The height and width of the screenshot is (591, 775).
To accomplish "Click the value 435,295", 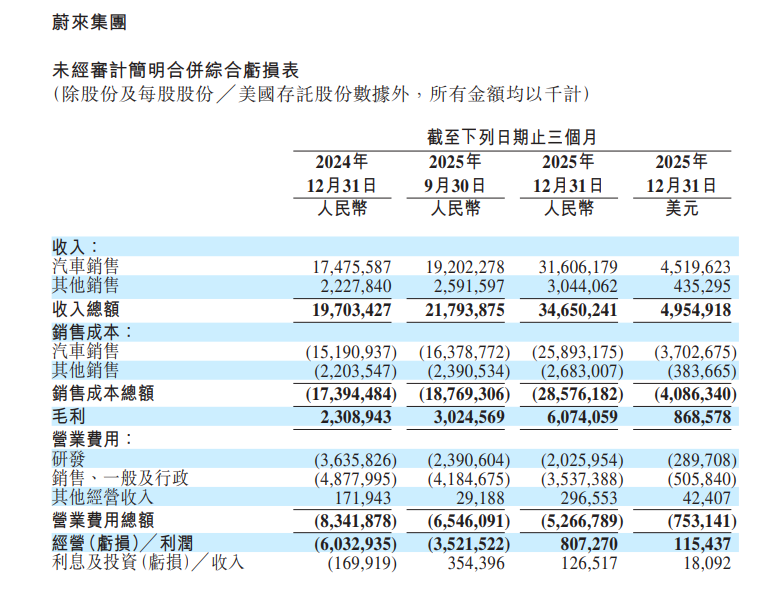I will (x=702, y=287).
